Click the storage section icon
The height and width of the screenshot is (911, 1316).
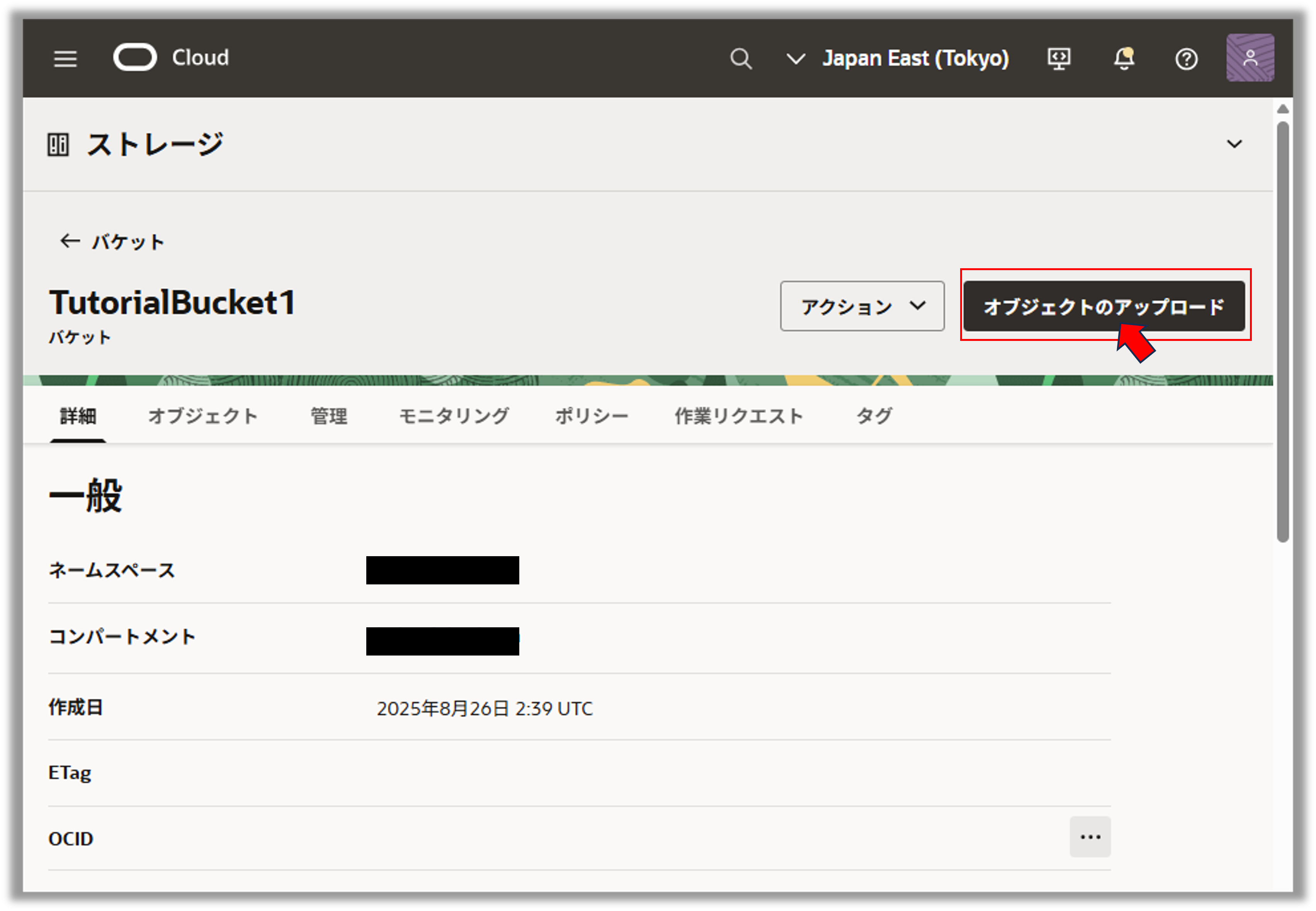(58, 145)
